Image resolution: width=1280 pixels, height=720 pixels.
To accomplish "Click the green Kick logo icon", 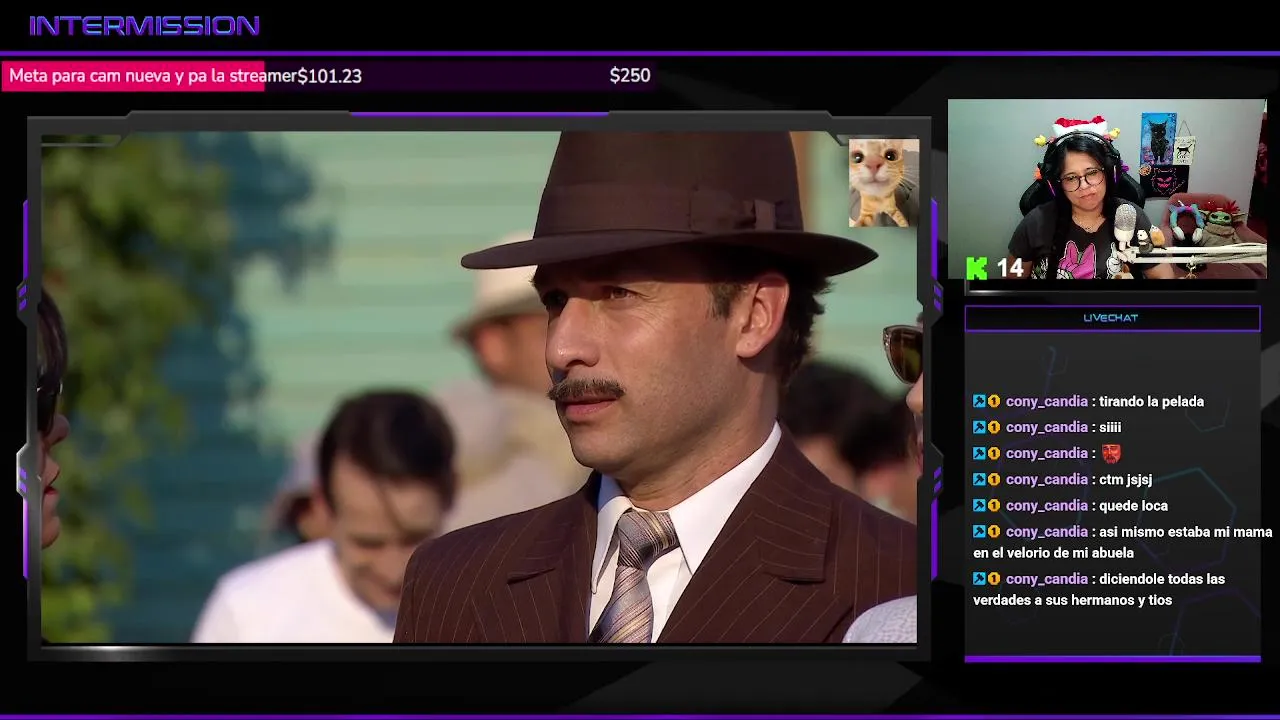I will [x=977, y=268].
